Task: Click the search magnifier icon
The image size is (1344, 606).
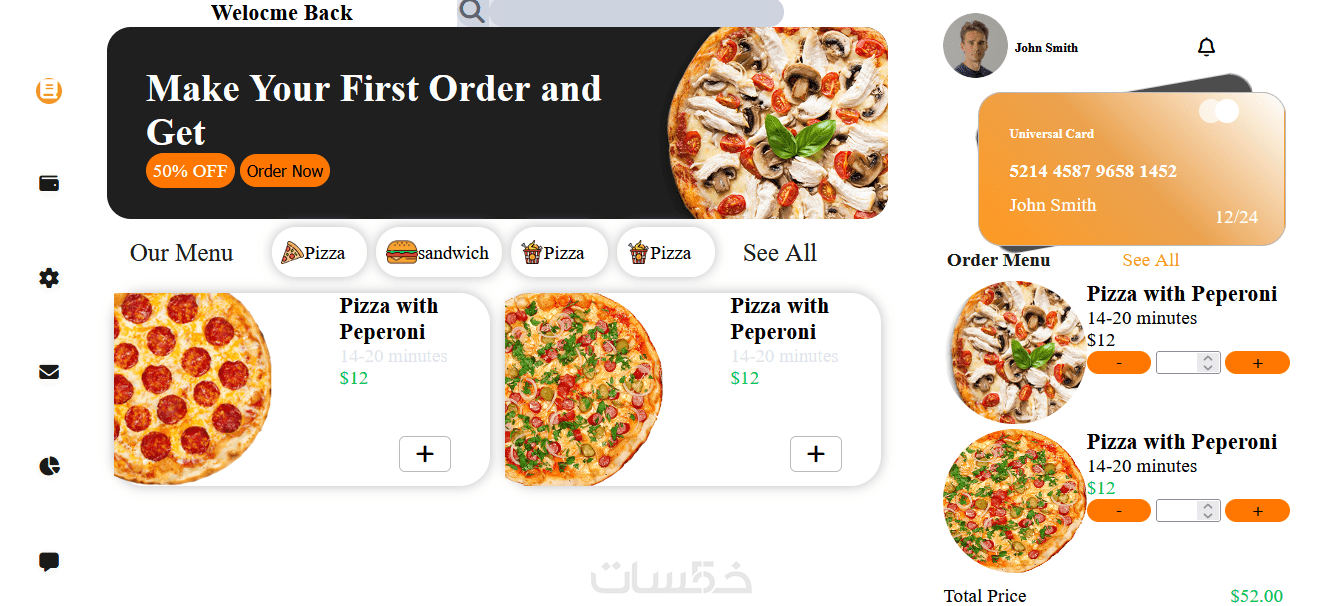Action: pos(472,12)
